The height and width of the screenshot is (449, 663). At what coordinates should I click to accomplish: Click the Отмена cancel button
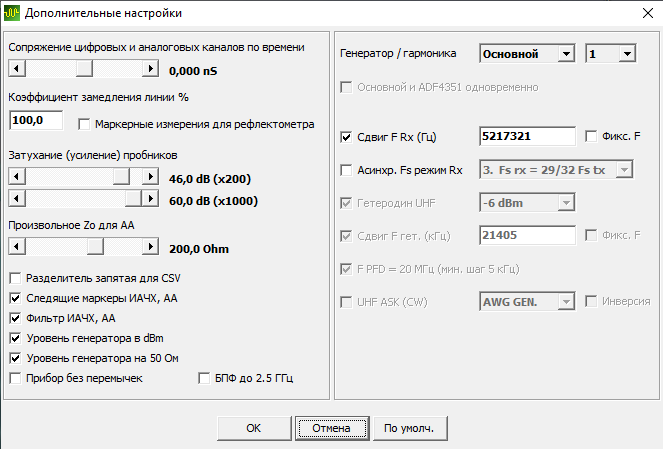pos(332,428)
